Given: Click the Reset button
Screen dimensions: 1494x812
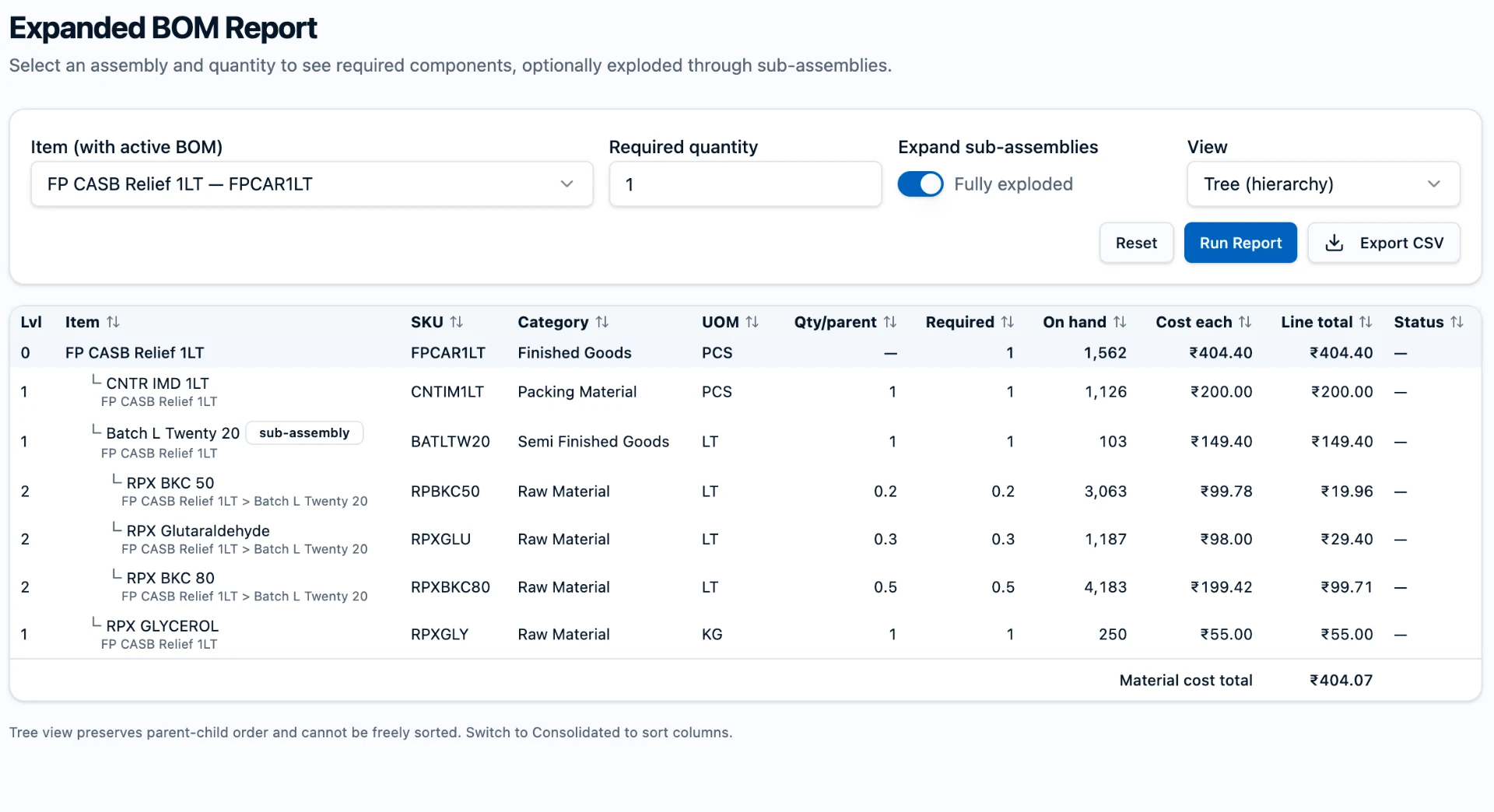Looking at the screenshot, I should [x=1136, y=243].
